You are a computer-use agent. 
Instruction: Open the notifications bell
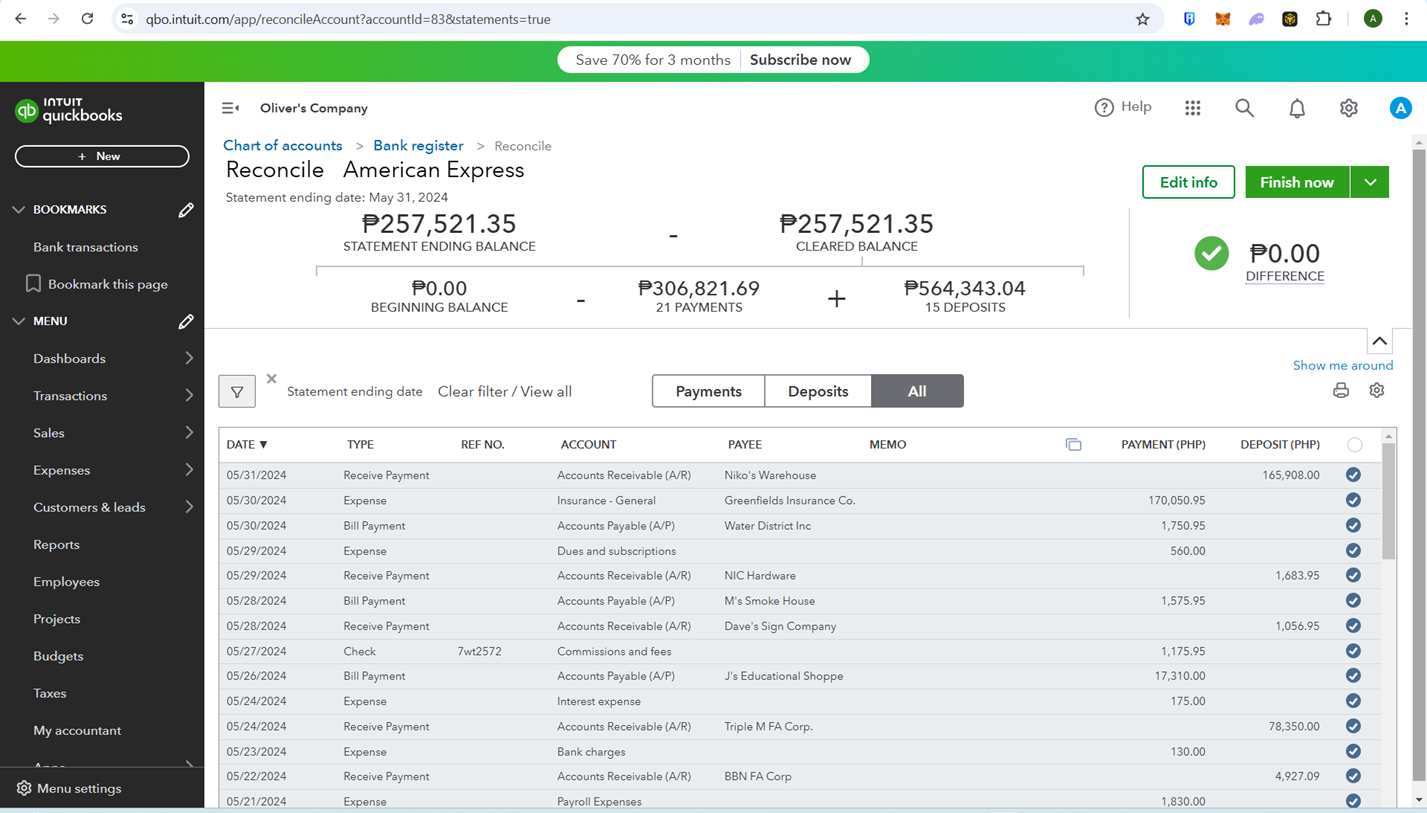[1297, 108]
